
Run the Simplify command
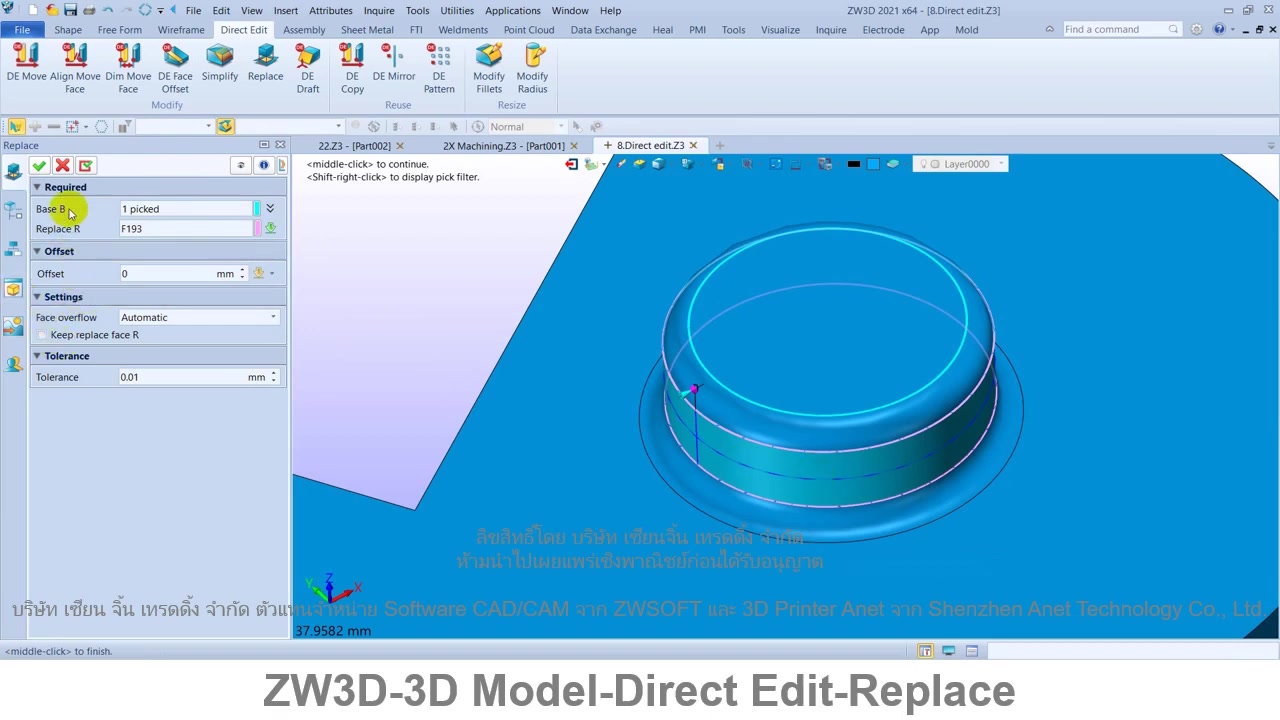coord(220,62)
